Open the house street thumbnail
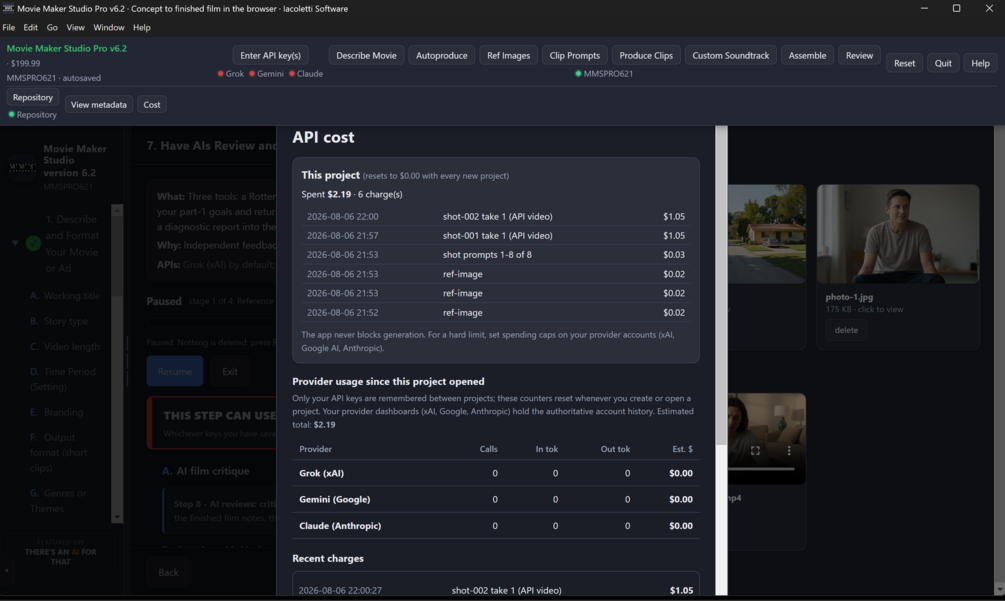The width and height of the screenshot is (1005, 601). tap(767, 234)
